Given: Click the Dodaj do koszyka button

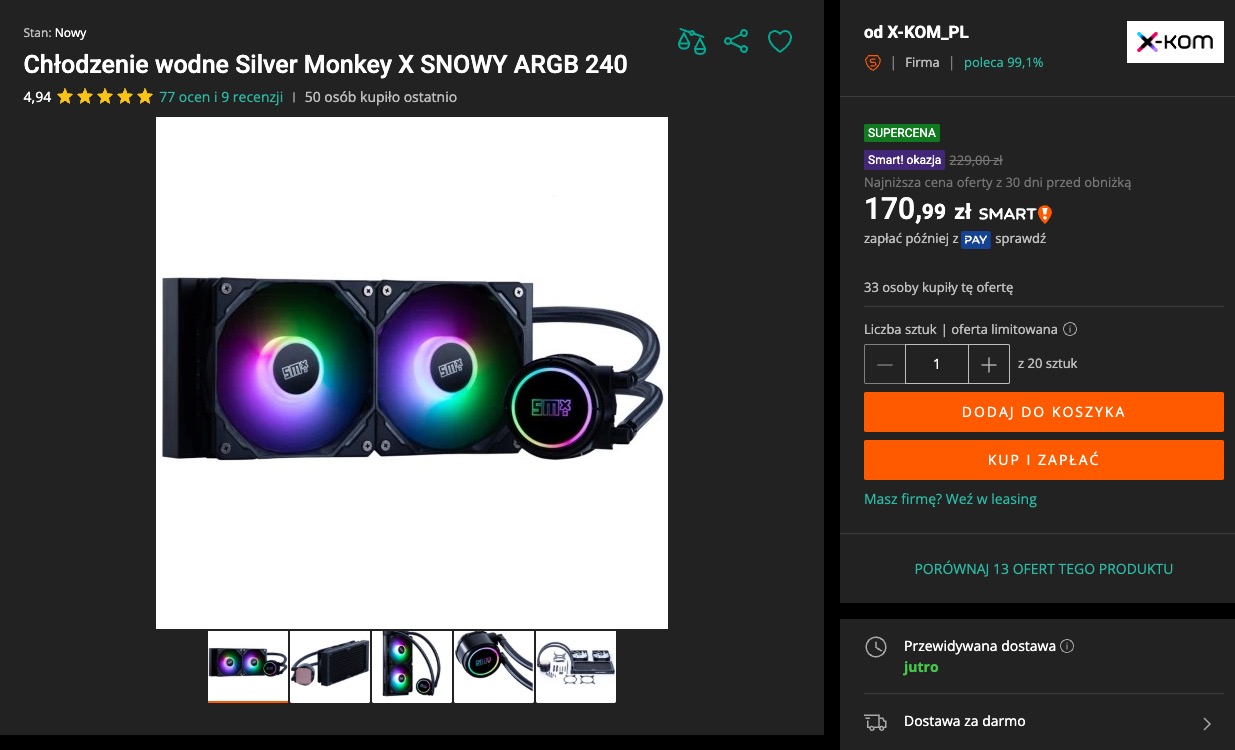Looking at the screenshot, I should coord(1043,412).
